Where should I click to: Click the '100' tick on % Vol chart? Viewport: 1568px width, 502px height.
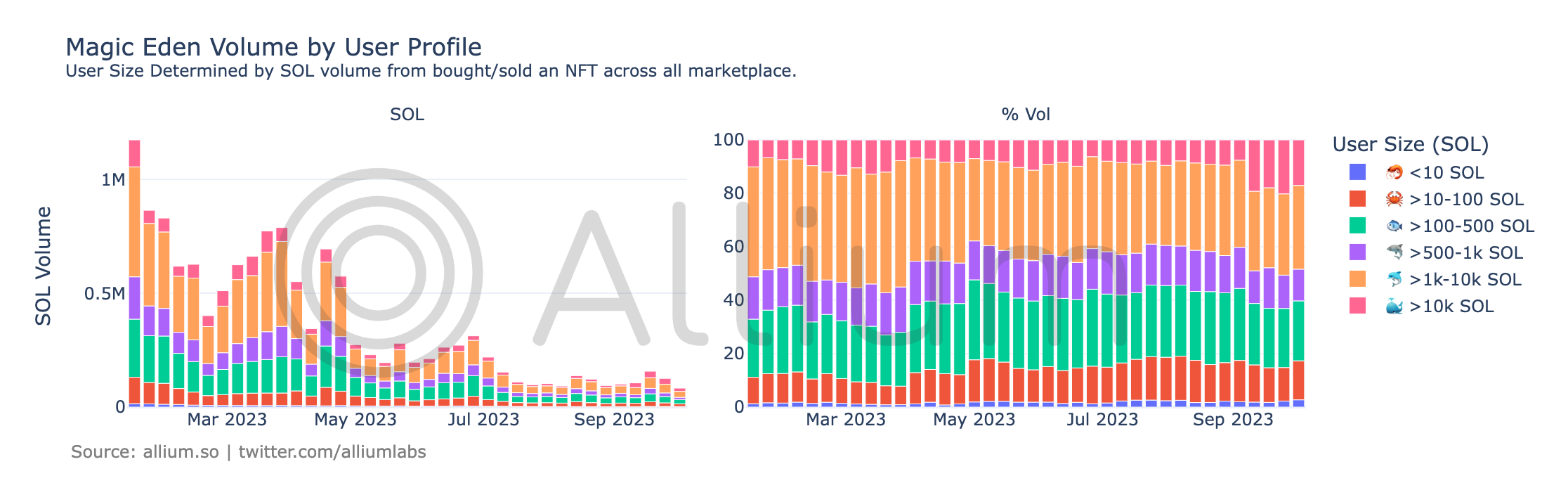point(729,140)
